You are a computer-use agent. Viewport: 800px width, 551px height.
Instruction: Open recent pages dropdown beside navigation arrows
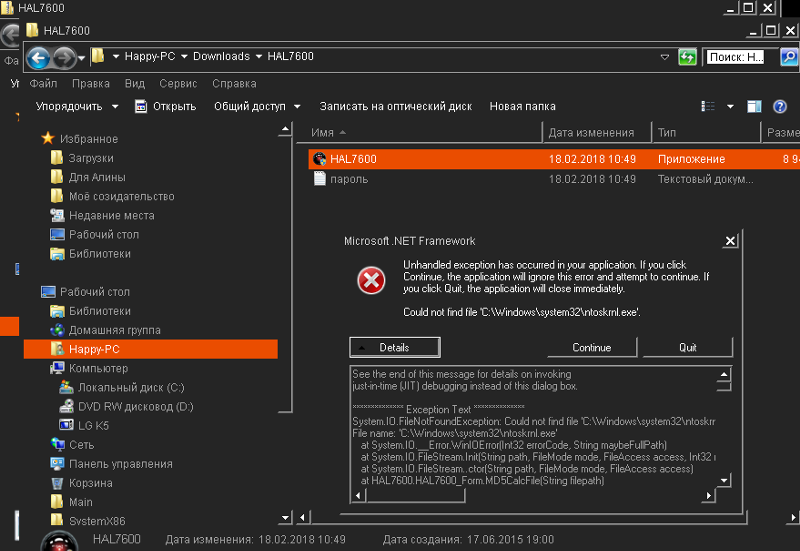pos(82,58)
